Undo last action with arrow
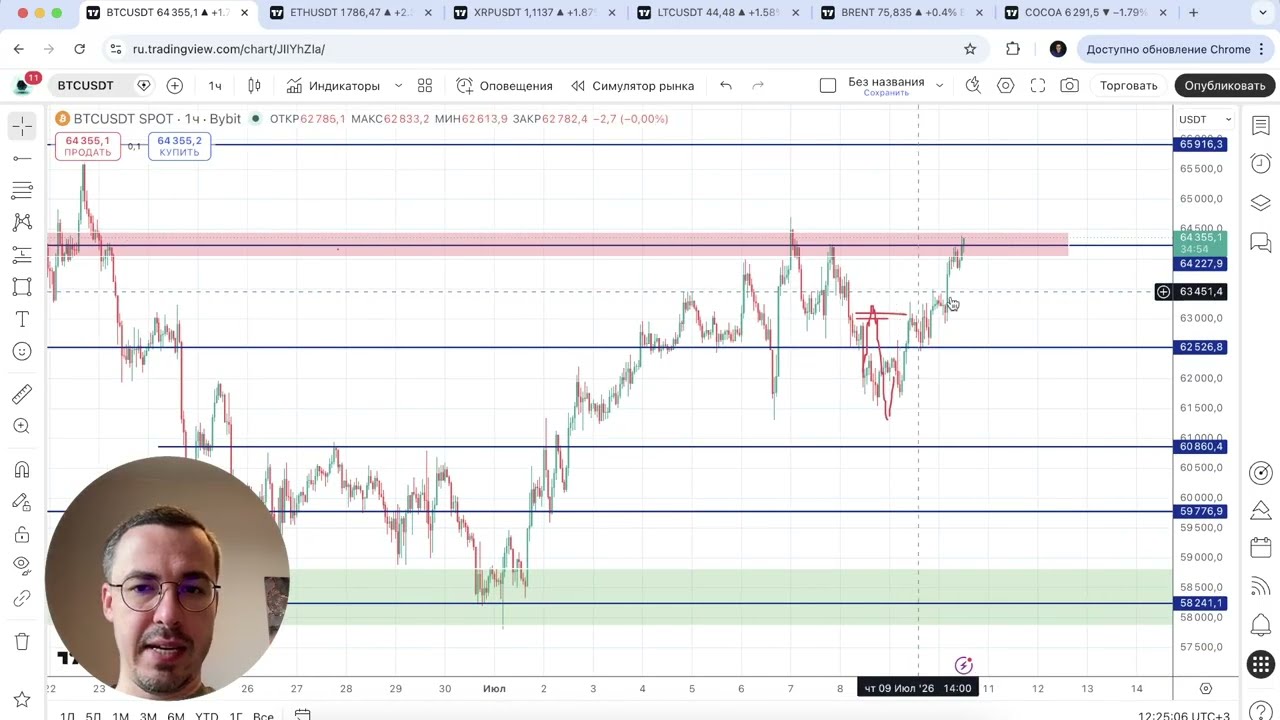The height and width of the screenshot is (720, 1280). pyautogui.click(x=726, y=85)
